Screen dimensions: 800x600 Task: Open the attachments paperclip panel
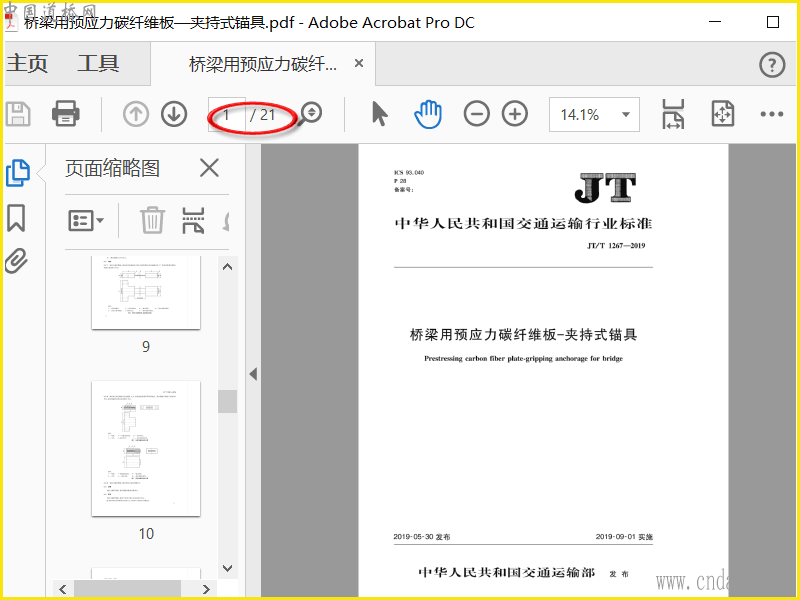click(16, 261)
